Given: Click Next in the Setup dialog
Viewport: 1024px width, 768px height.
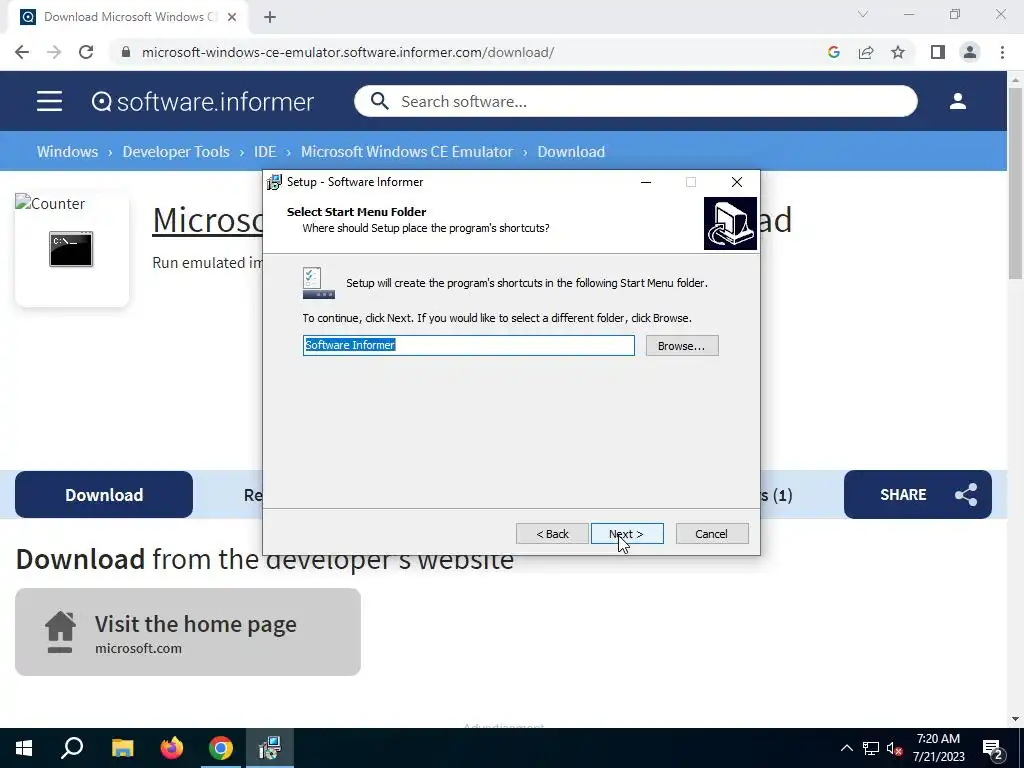Looking at the screenshot, I should point(627,534).
